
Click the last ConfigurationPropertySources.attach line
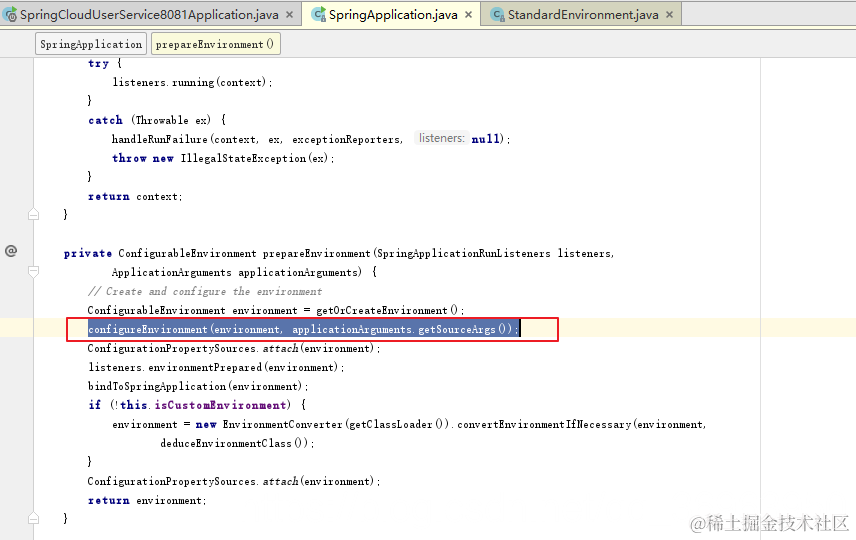pyautogui.click(x=234, y=481)
